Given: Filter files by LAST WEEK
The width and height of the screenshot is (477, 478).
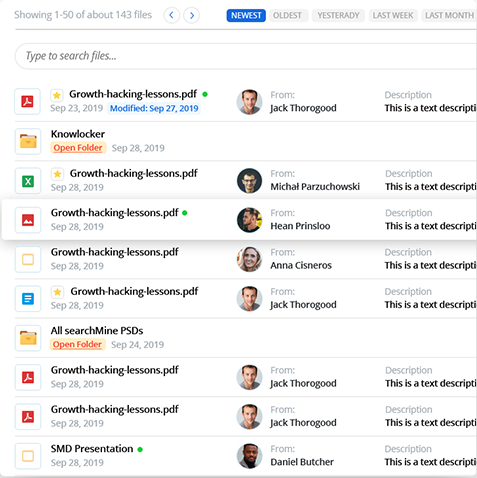Looking at the screenshot, I should click(393, 16).
